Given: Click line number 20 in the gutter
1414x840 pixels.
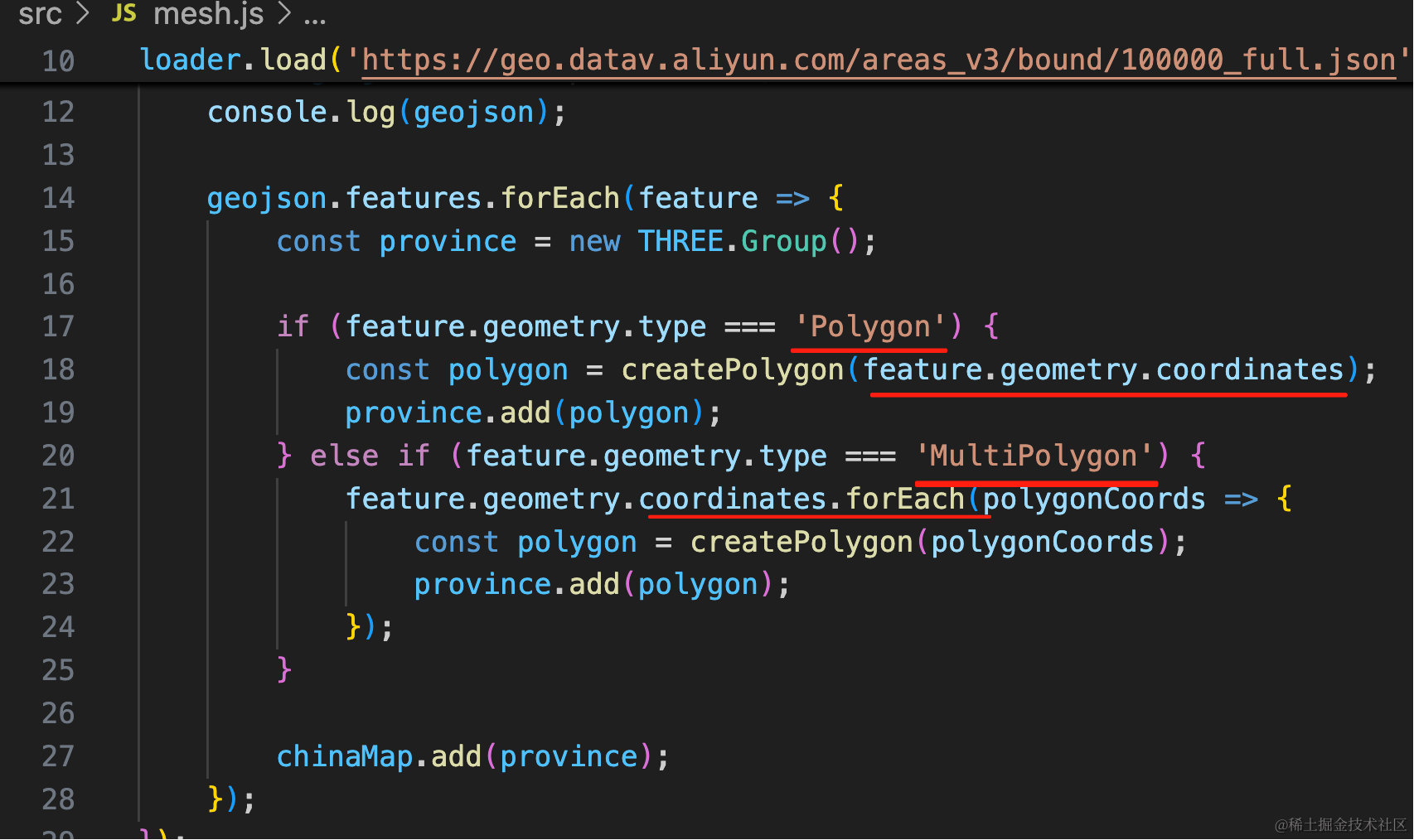Looking at the screenshot, I should click(58, 456).
